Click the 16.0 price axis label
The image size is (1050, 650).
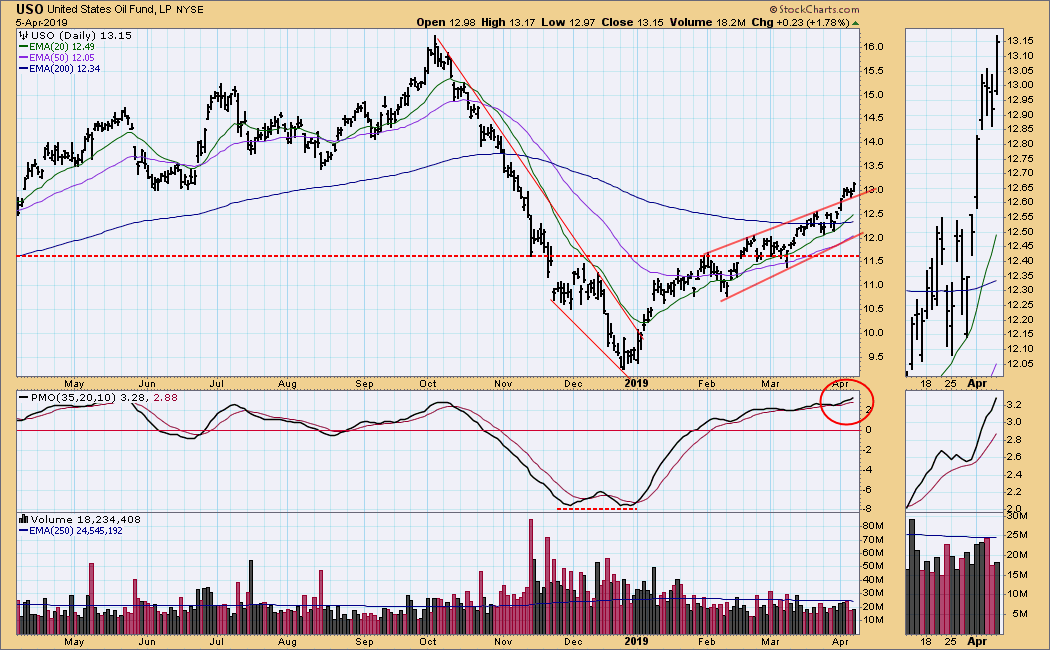pos(874,47)
